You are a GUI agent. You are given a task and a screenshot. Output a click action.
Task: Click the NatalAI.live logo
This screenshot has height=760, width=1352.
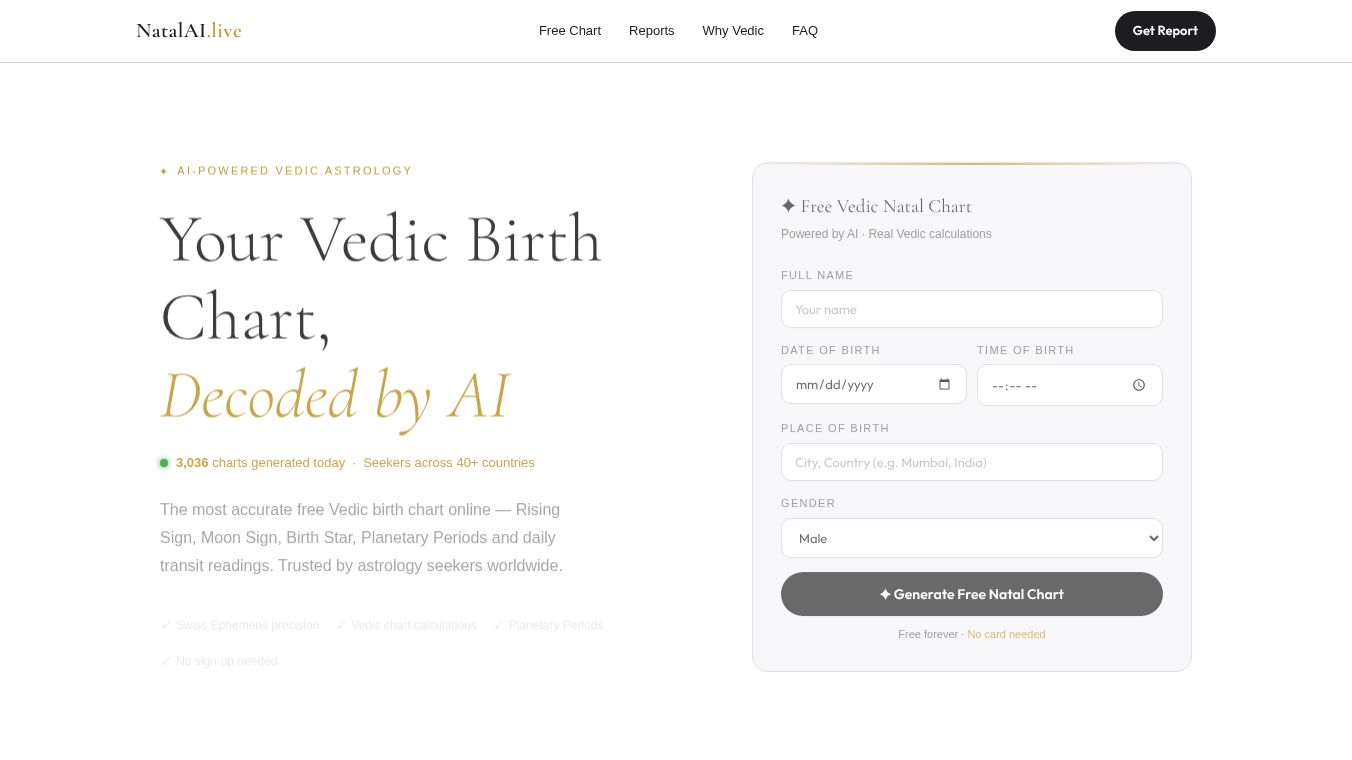pos(189,31)
